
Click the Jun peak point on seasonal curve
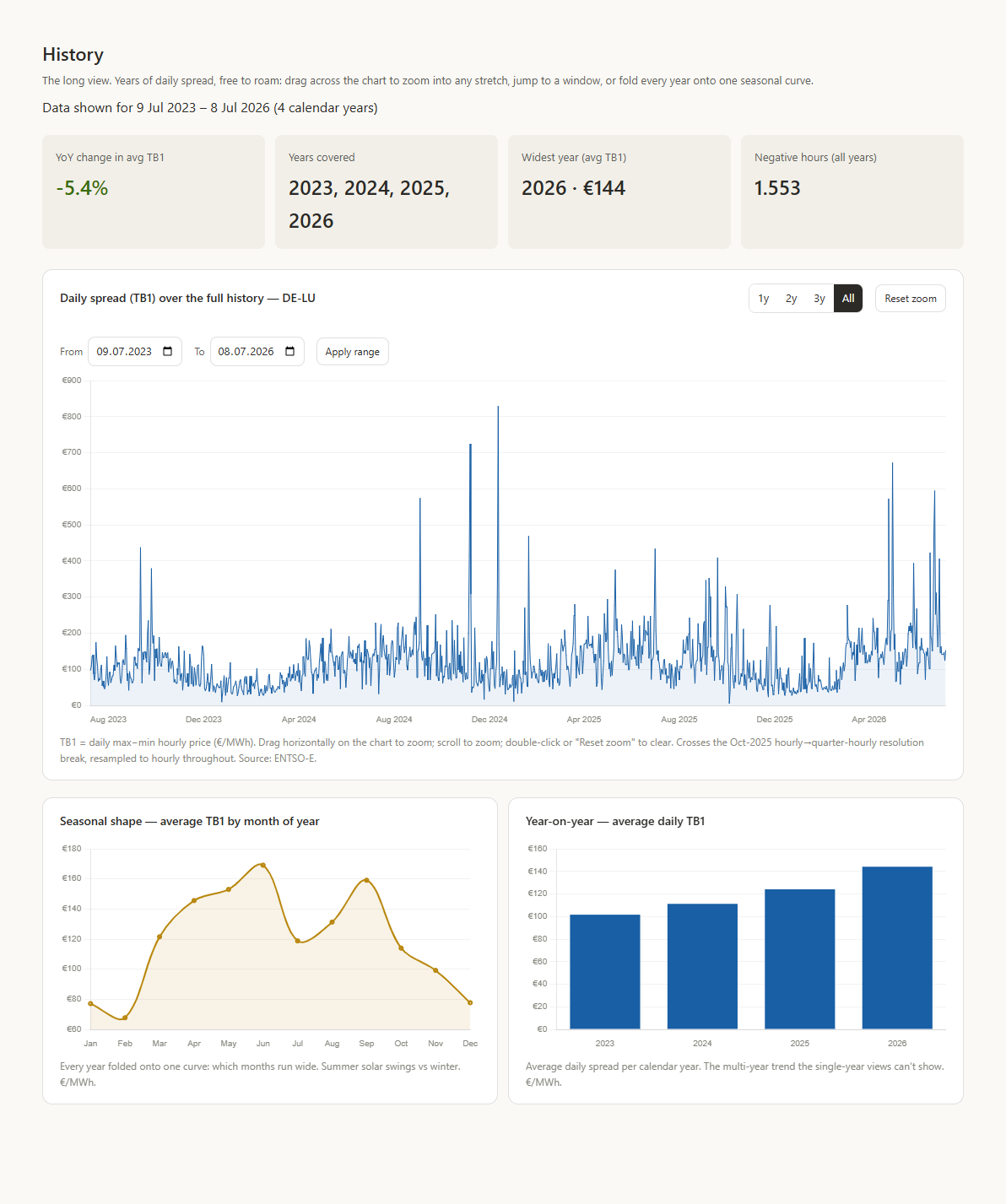263,865
